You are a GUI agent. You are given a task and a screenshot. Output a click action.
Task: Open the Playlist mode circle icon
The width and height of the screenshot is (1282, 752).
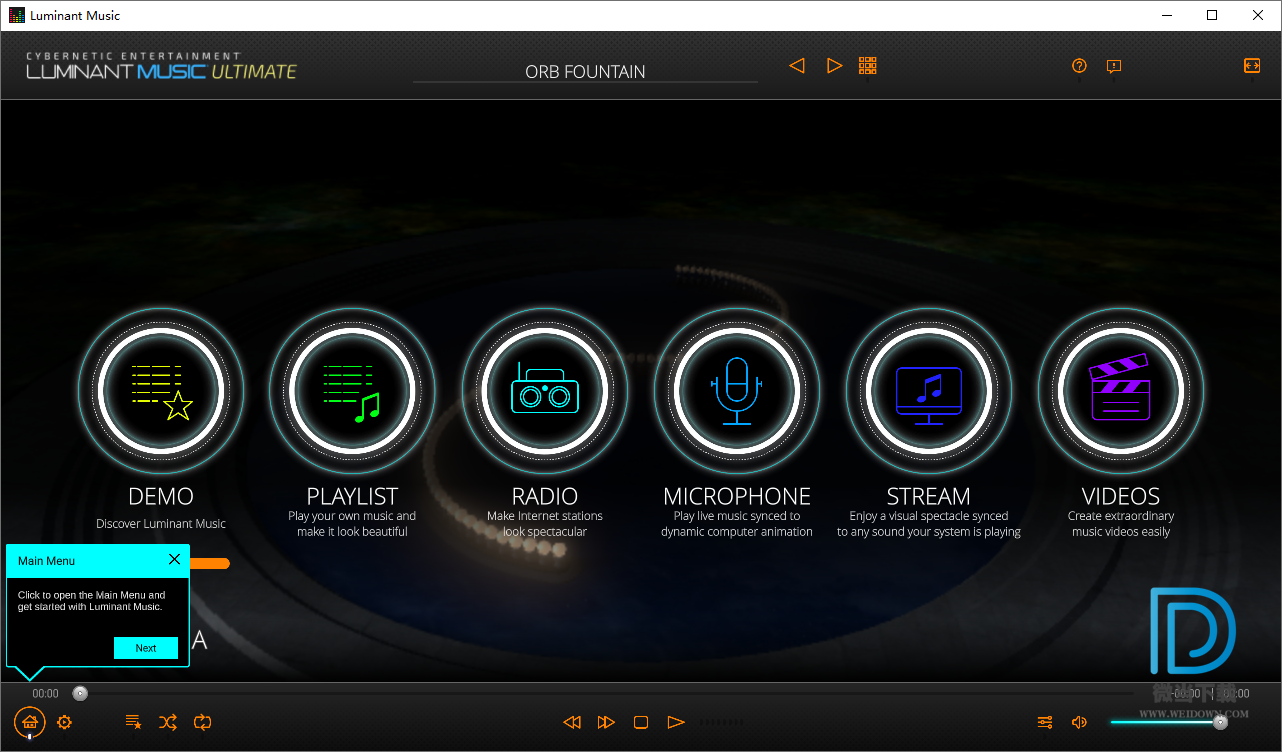tap(352, 390)
